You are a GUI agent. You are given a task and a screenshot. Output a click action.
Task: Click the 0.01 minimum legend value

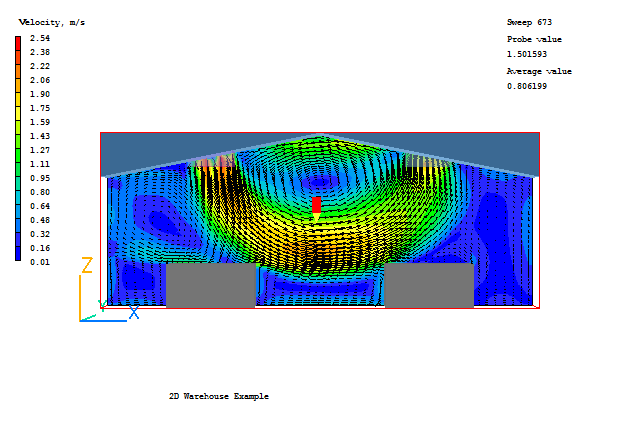click(x=40, y=262)
